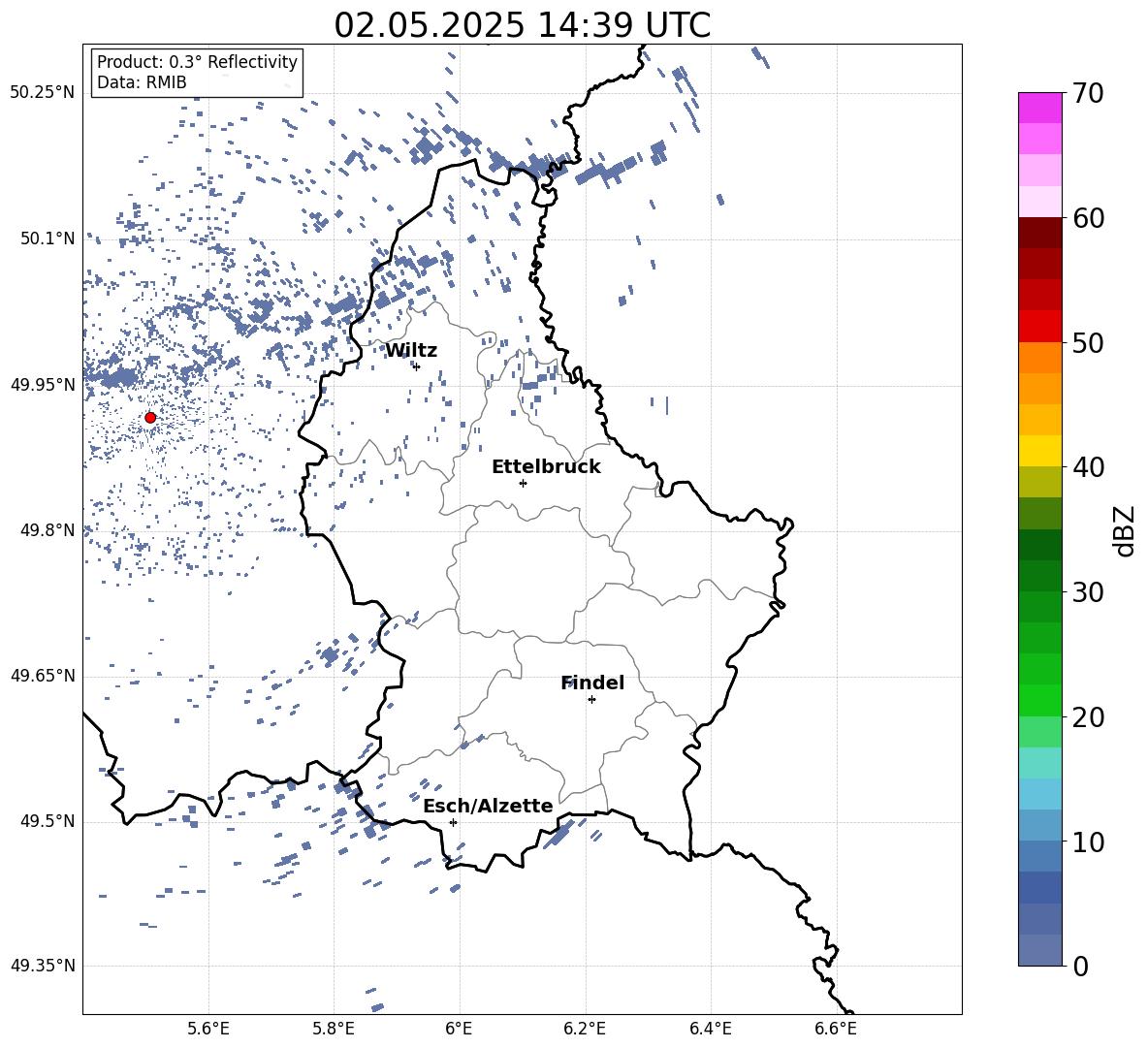The image size is (1148, 1048).
Task: Click the colorbar tick label 30
Action: coord(1088,592)
